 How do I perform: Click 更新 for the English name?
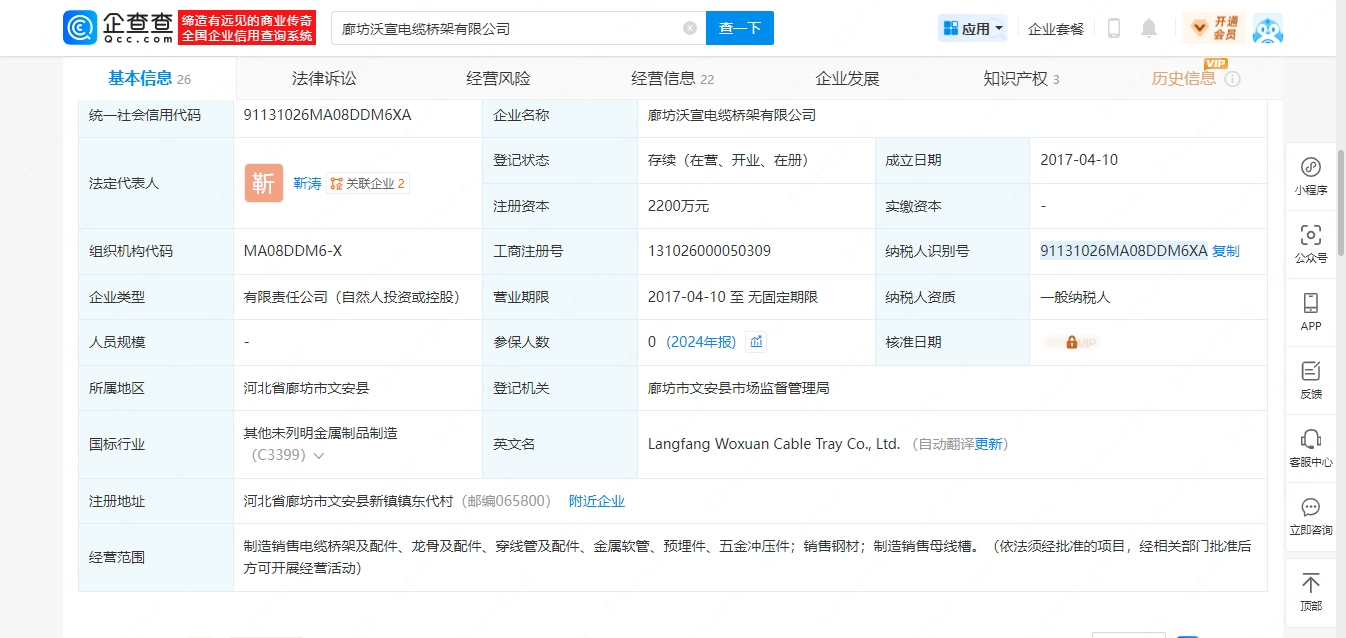tap(989, 444)
